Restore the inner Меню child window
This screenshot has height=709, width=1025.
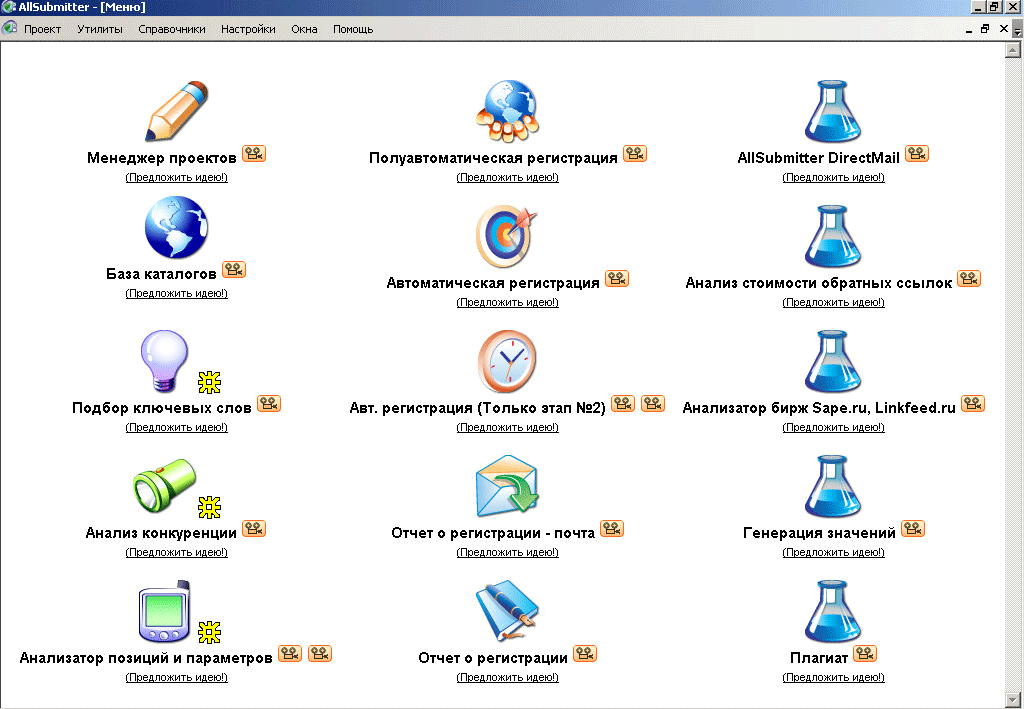click(x=984, y=29)
